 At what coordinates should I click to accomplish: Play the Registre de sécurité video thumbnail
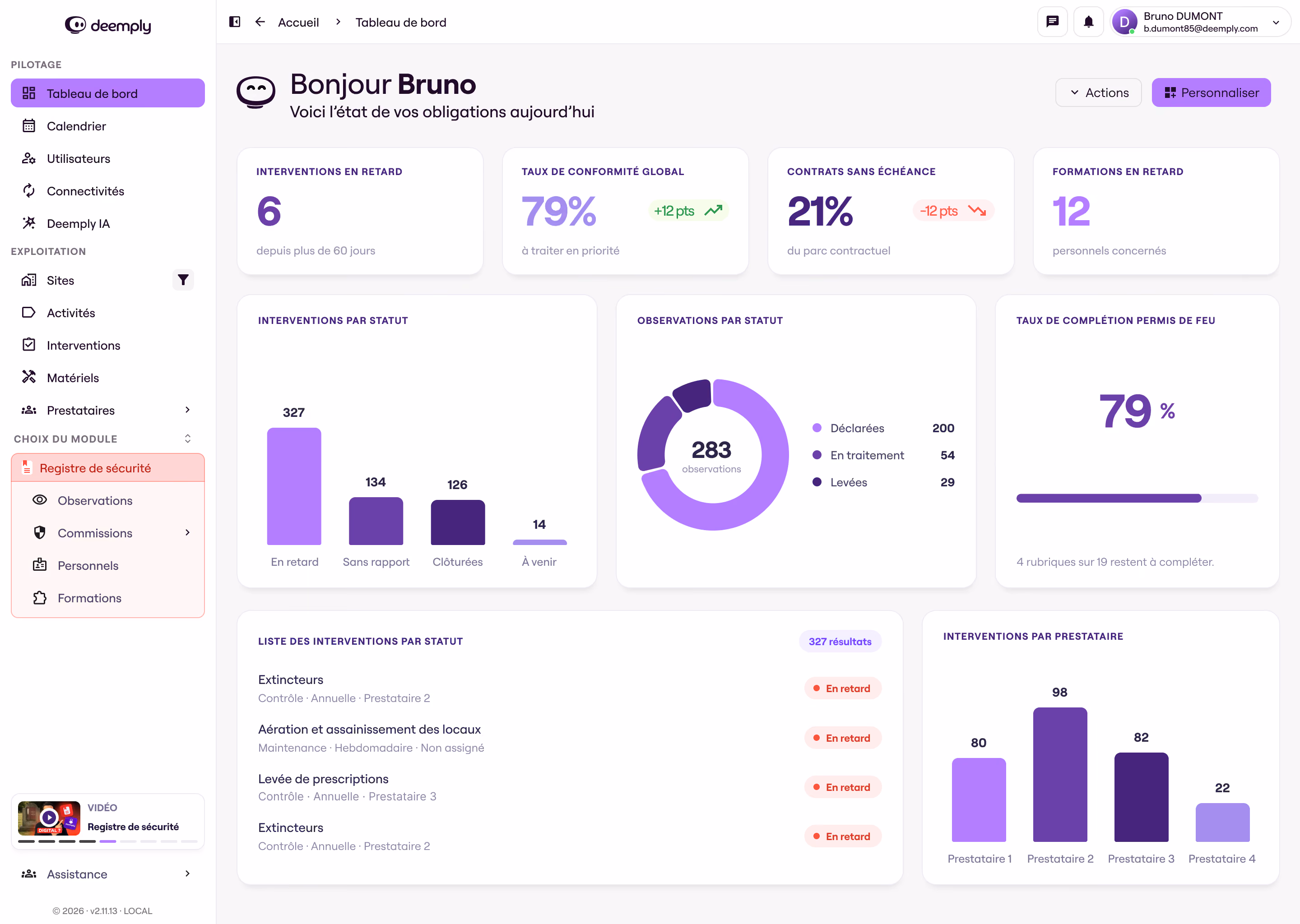[49, 818]
